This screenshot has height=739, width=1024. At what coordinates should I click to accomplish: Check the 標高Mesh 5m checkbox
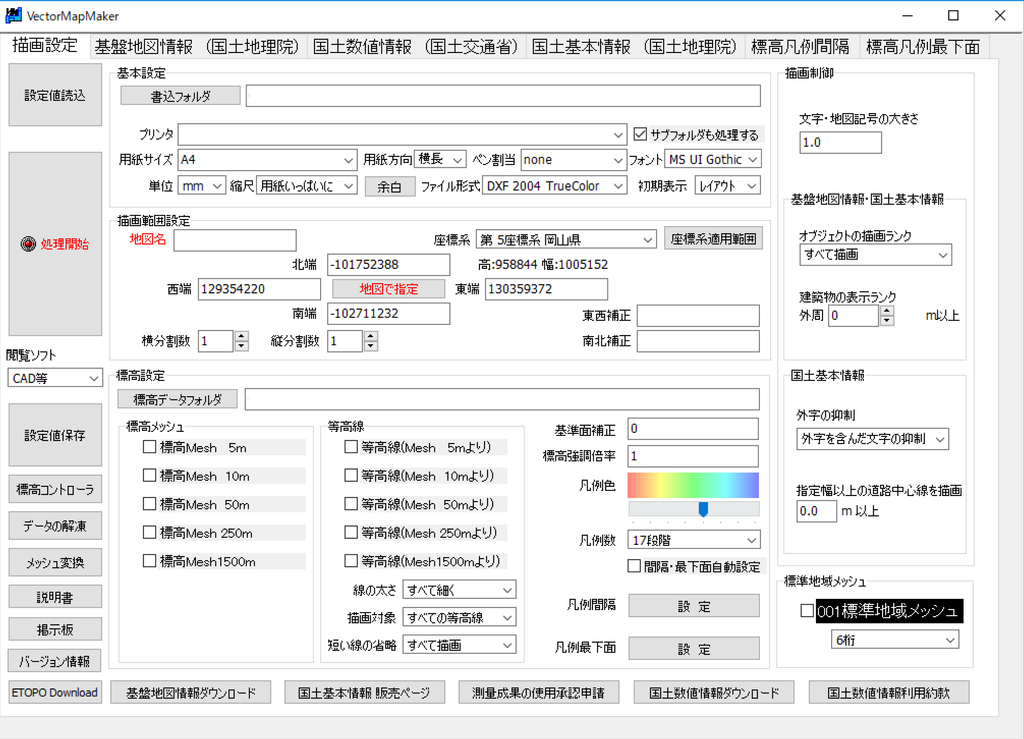150,447
